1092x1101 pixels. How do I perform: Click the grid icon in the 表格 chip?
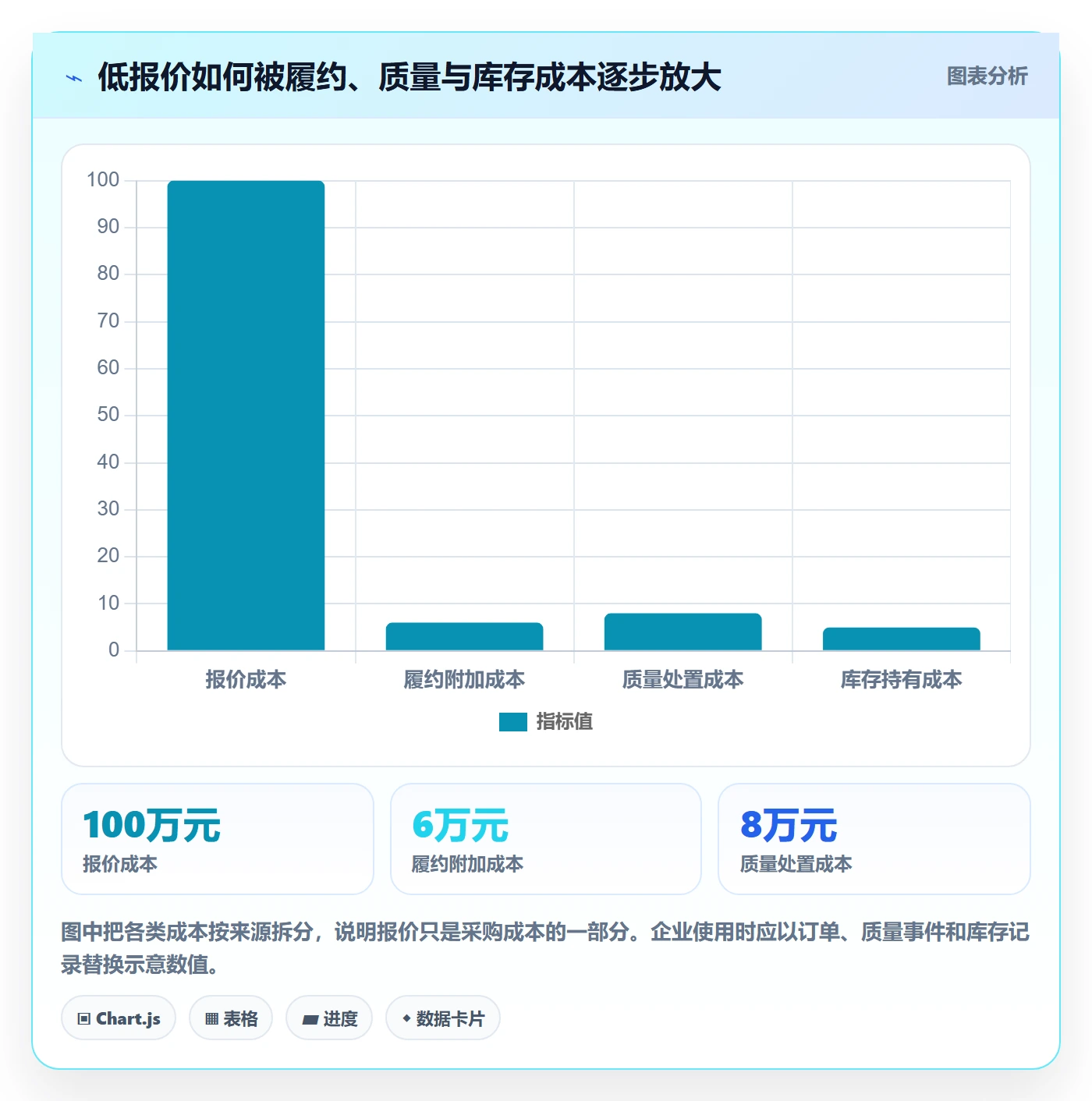click(x=211, y=1019)
